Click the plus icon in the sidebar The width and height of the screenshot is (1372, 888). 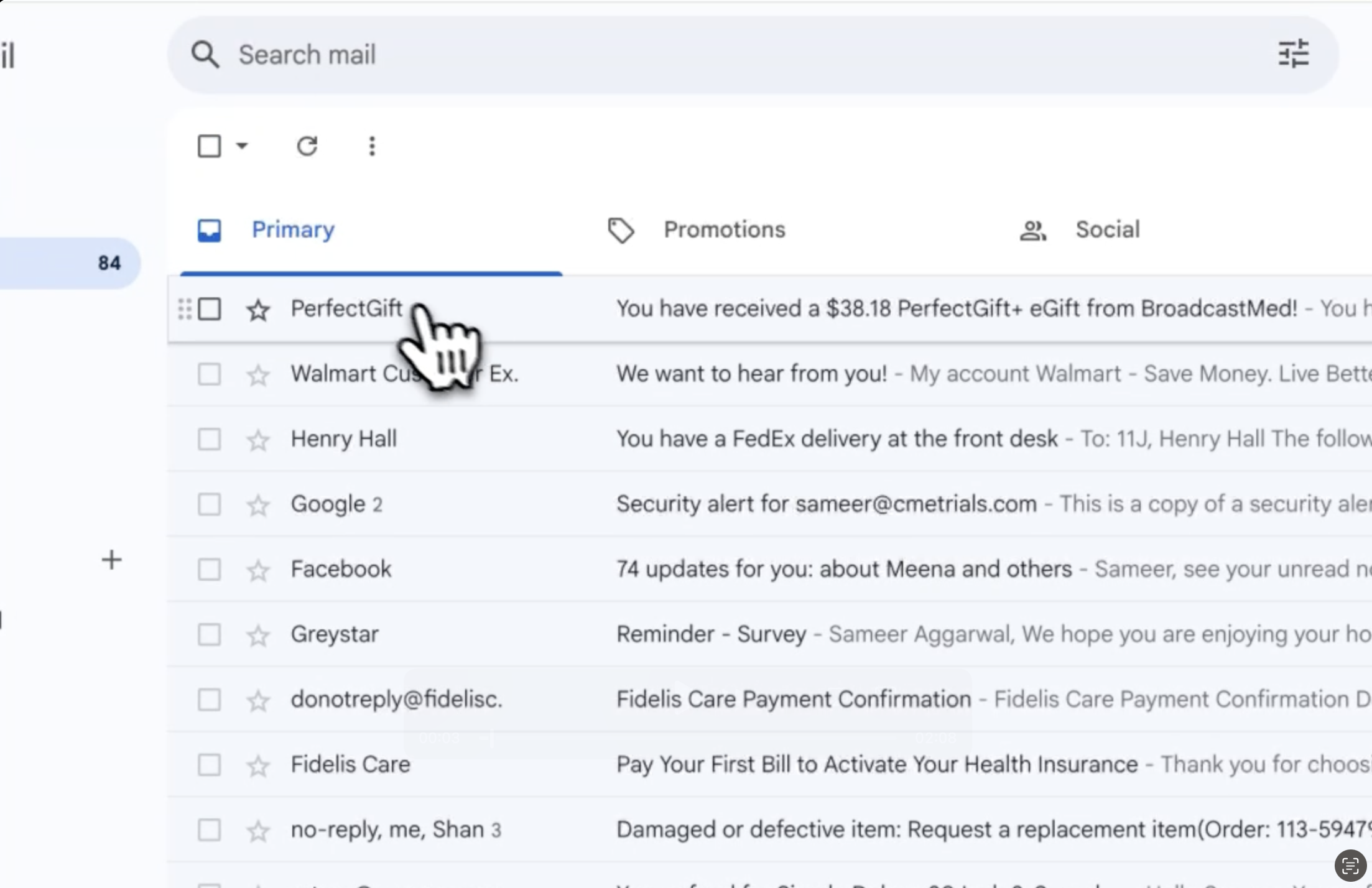click(x=112, y=560)
